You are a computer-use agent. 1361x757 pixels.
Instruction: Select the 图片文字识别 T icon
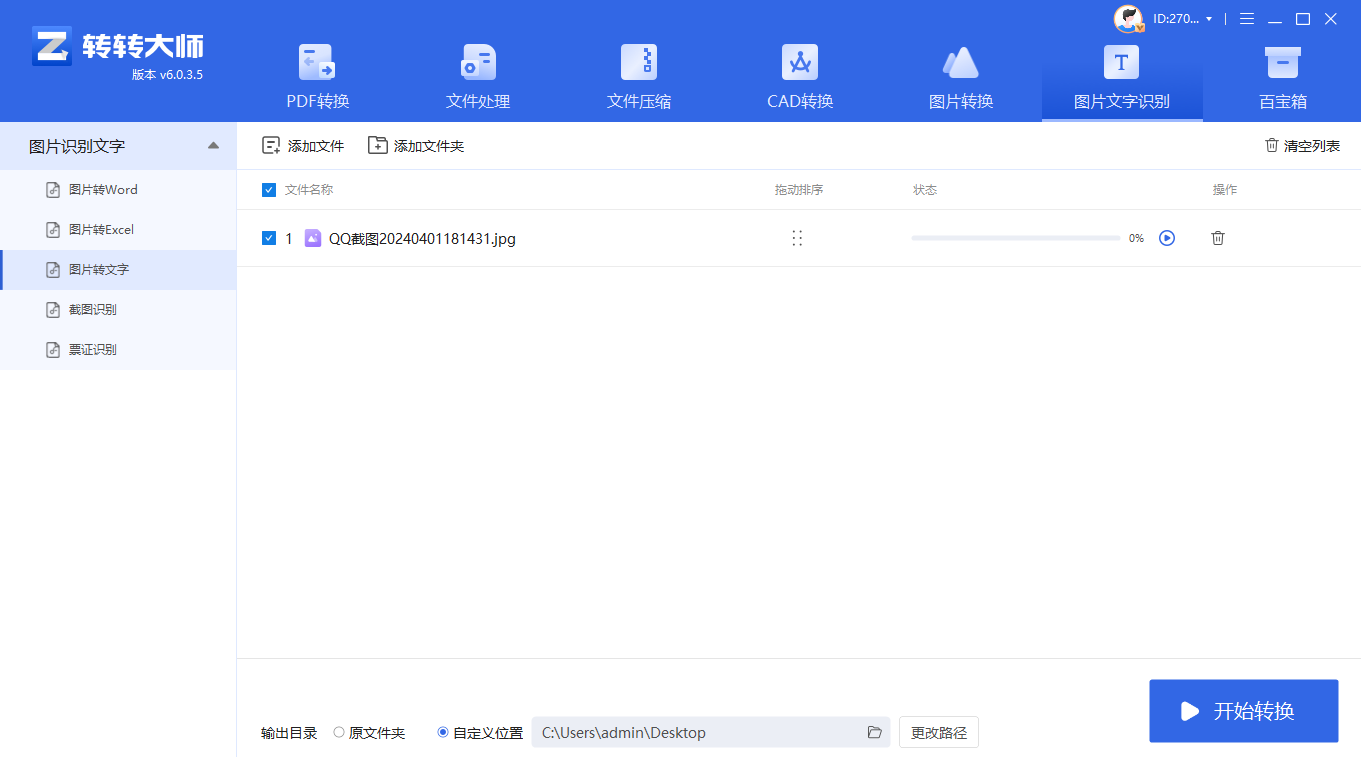[x=1121, y=62]
